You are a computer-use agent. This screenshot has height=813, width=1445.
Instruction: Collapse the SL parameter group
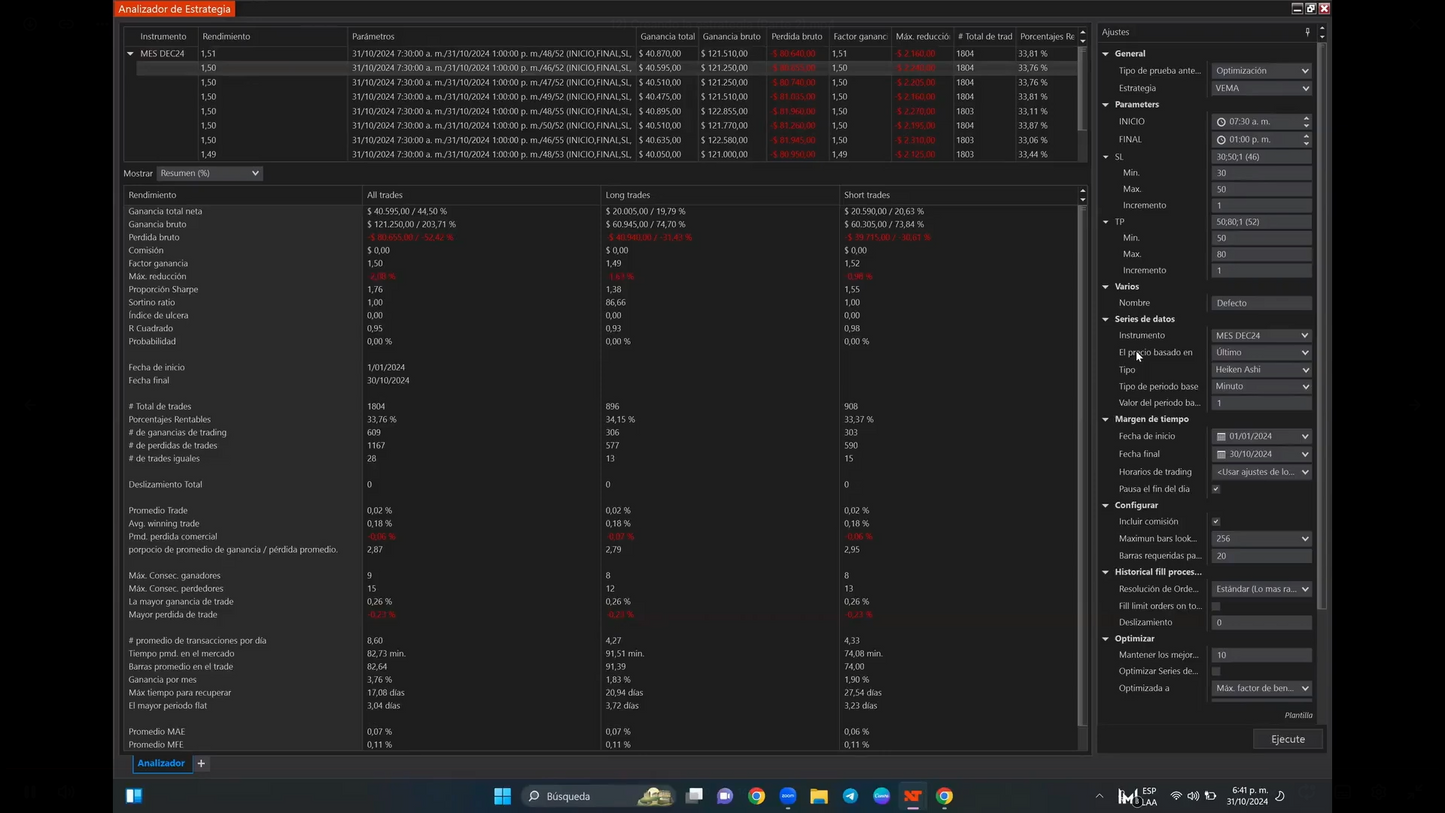click(1106, 157)
